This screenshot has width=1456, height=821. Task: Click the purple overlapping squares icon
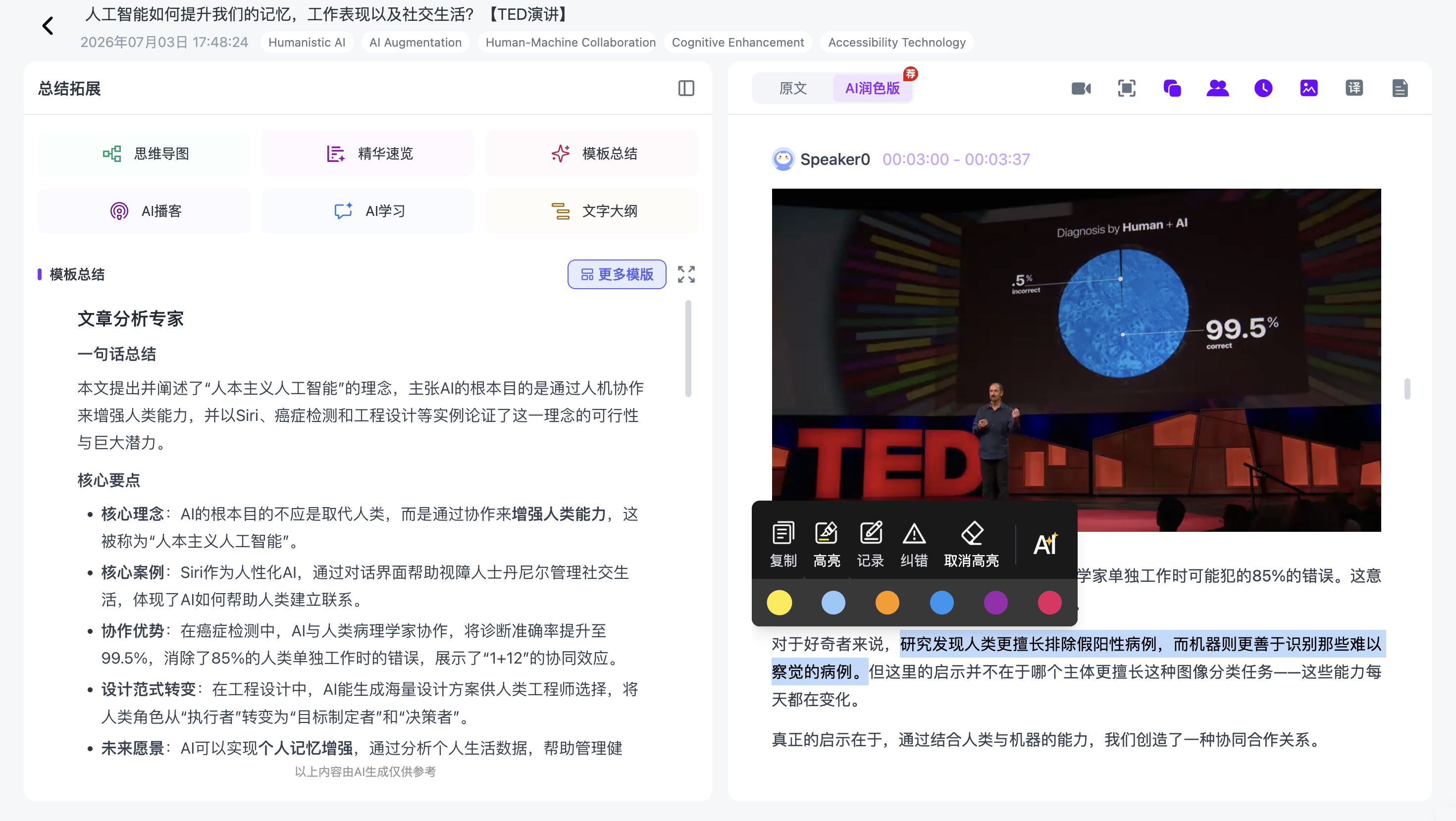click(x=1172, y=88)
